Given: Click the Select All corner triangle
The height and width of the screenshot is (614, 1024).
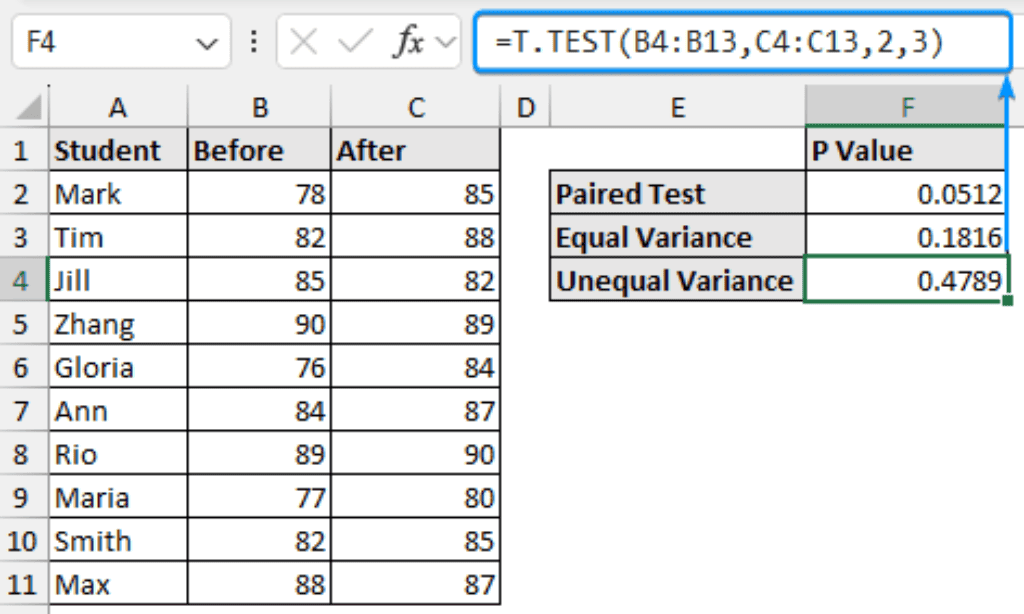Looking at the screenshot, I should [x=29, y=107].
